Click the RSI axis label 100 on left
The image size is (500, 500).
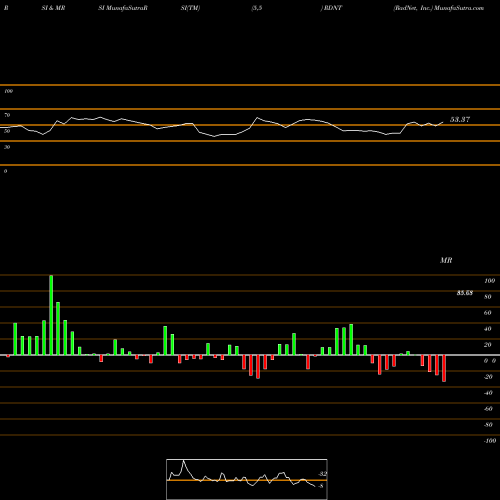9,91
